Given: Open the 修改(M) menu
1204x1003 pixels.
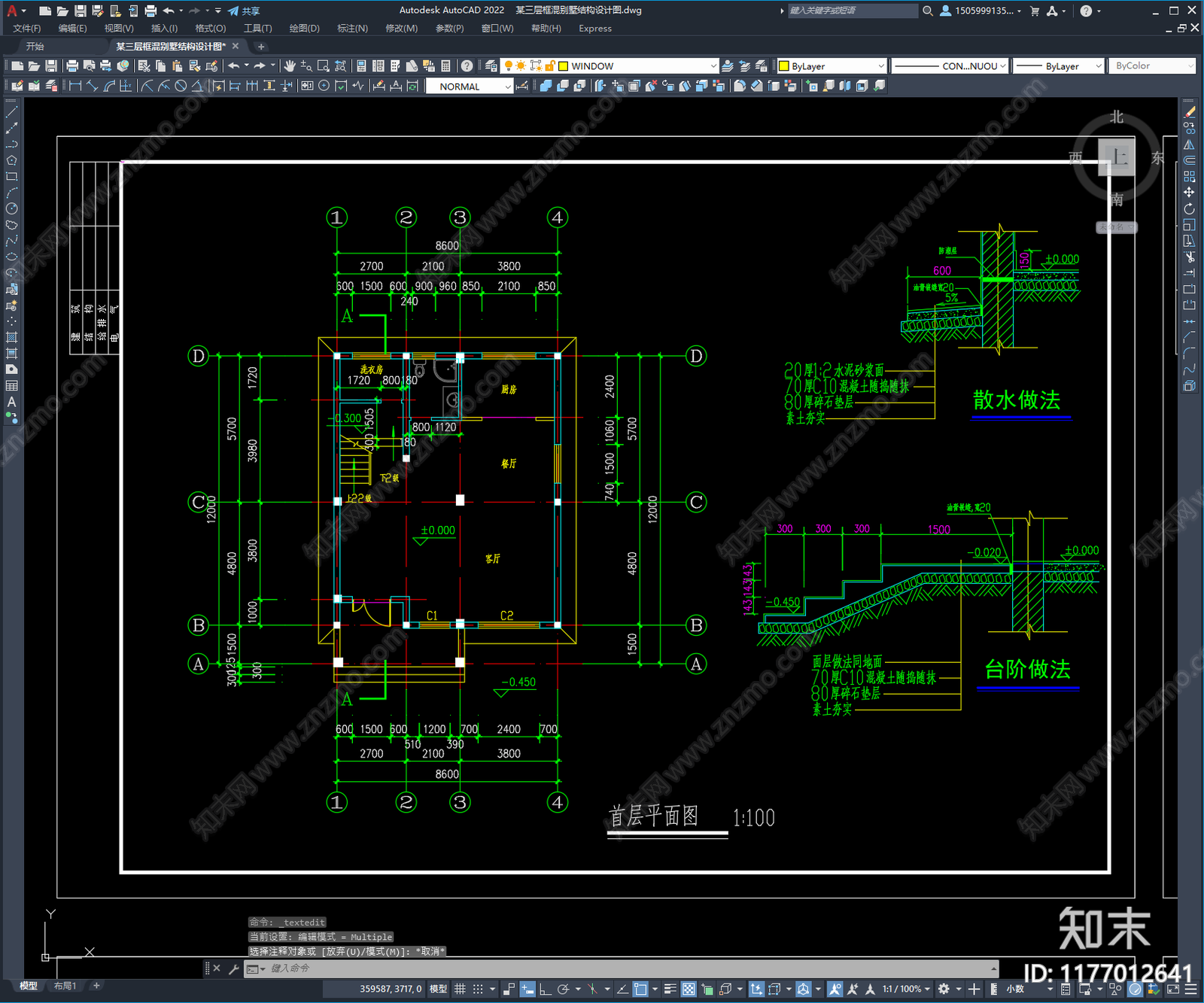Looking at the screenshot, I should 401,29.
